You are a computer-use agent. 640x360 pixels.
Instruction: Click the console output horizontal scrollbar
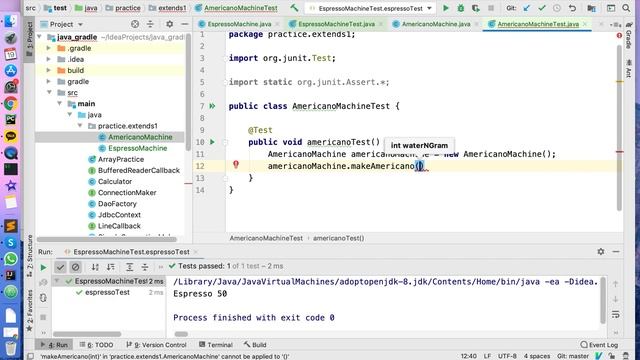pos(181,334)
